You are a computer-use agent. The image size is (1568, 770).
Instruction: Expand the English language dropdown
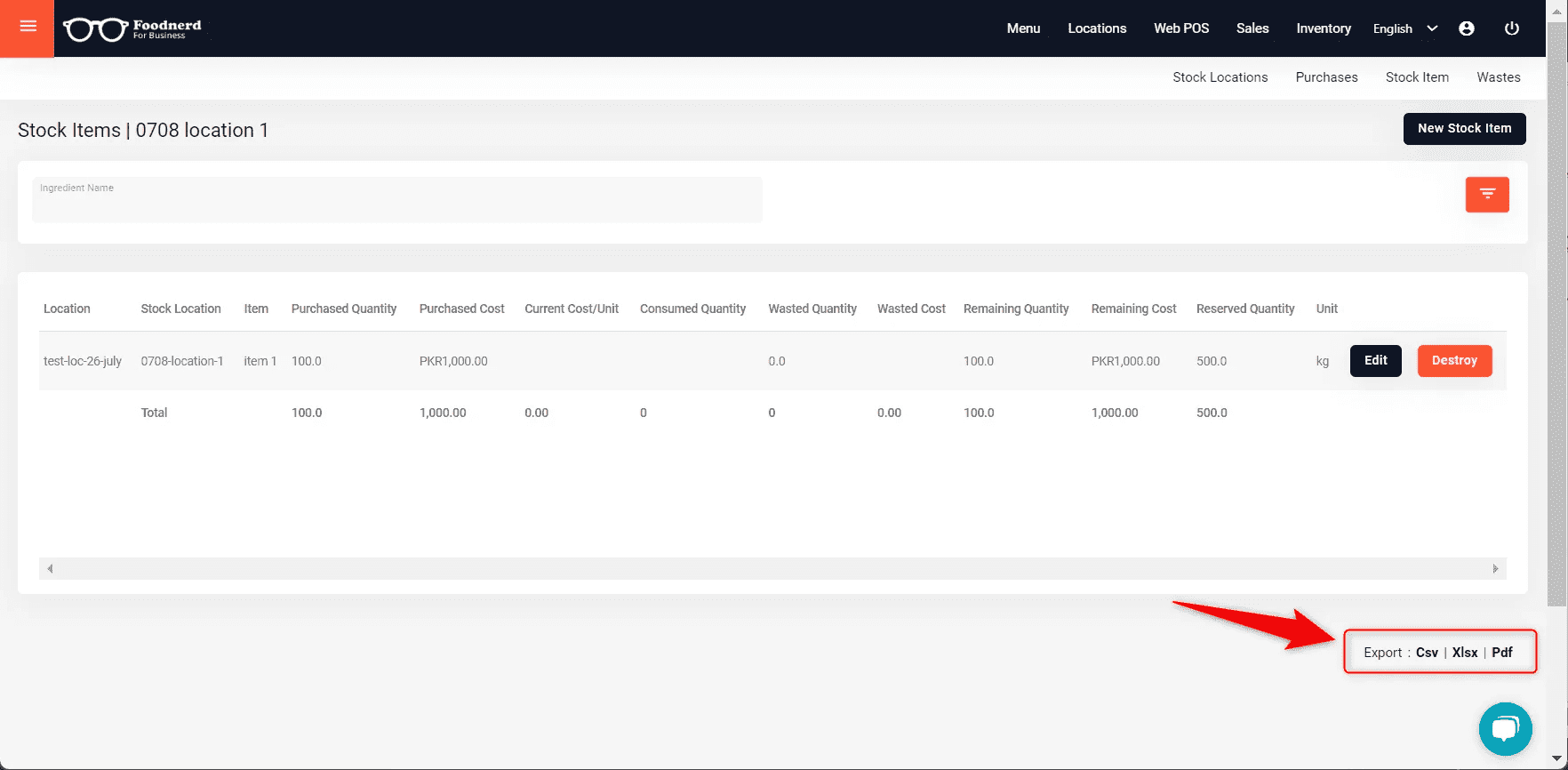[x=1405, y=28]
